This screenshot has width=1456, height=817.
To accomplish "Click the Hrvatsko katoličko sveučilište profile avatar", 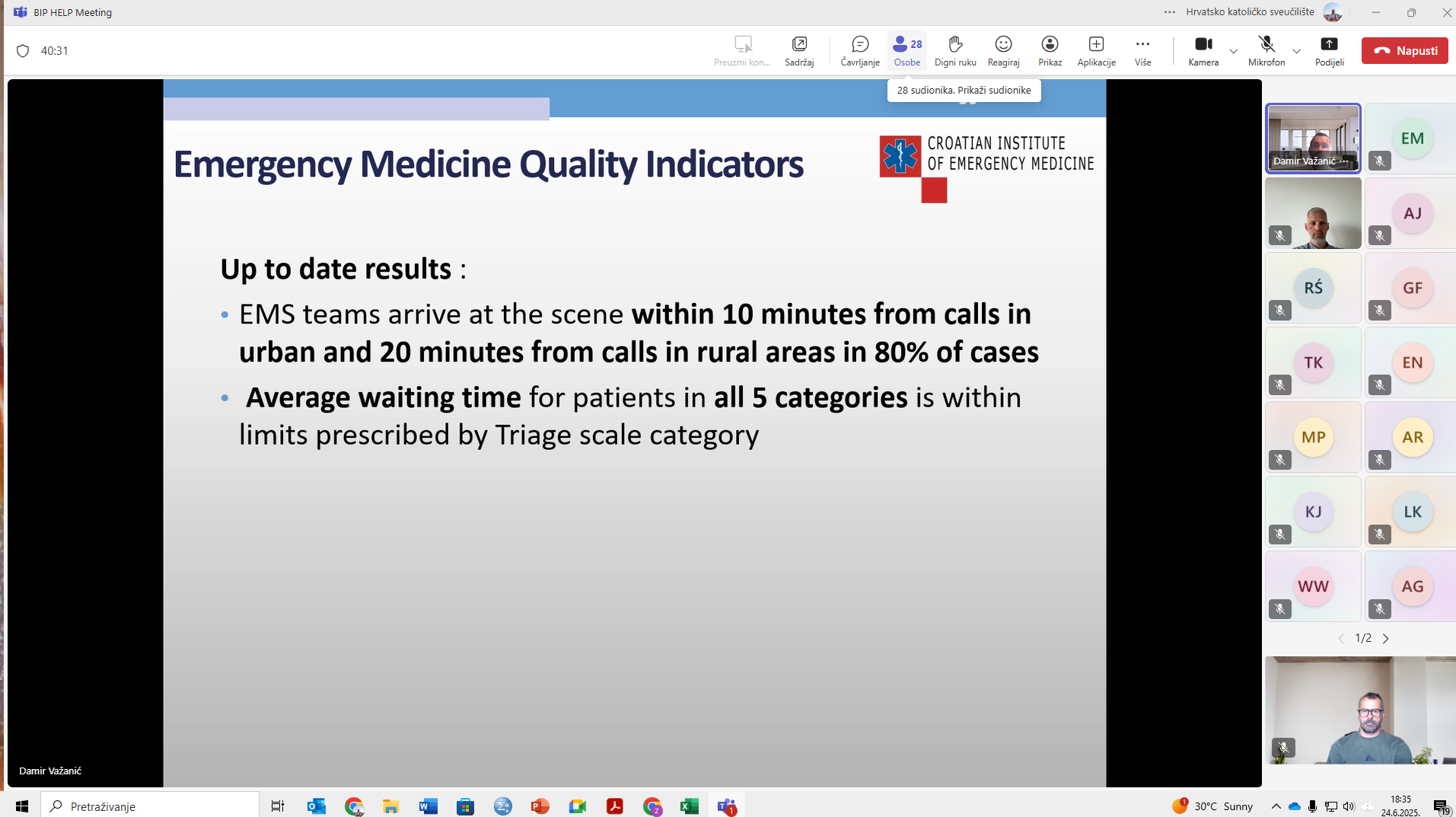I will point(1332,12).
